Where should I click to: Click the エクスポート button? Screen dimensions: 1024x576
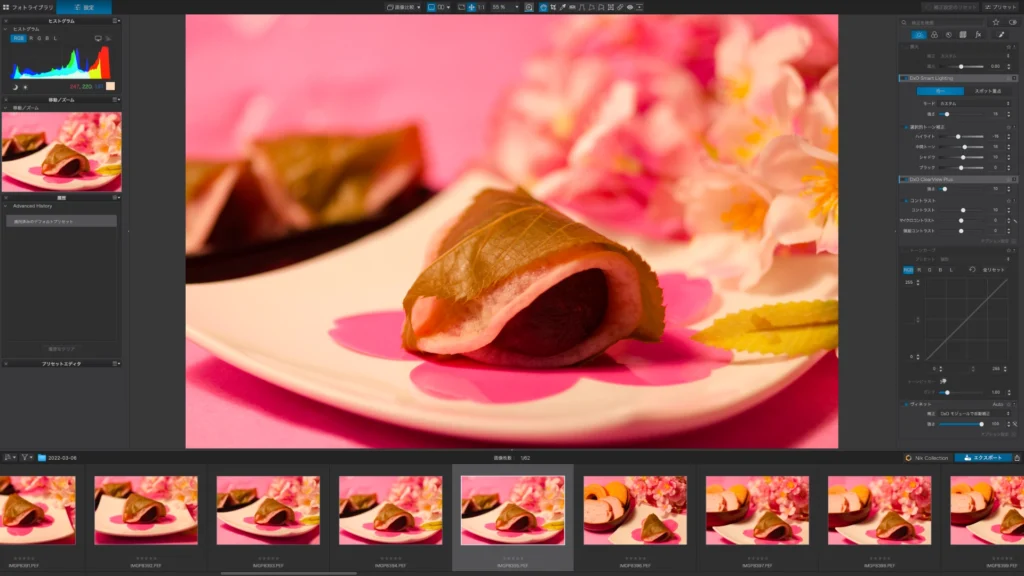(x=982, y=457)
